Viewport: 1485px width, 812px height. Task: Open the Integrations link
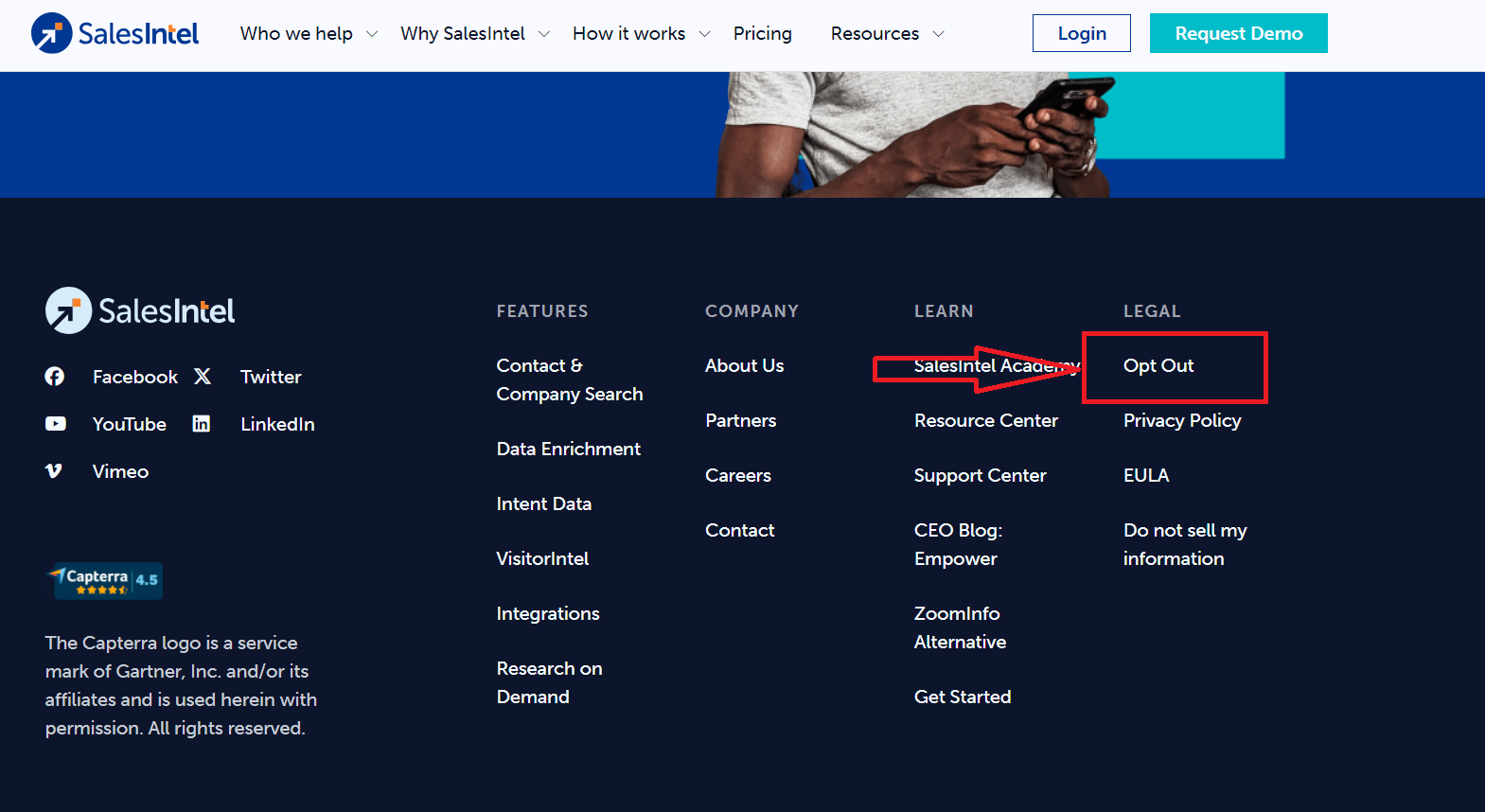click(548, 613)
